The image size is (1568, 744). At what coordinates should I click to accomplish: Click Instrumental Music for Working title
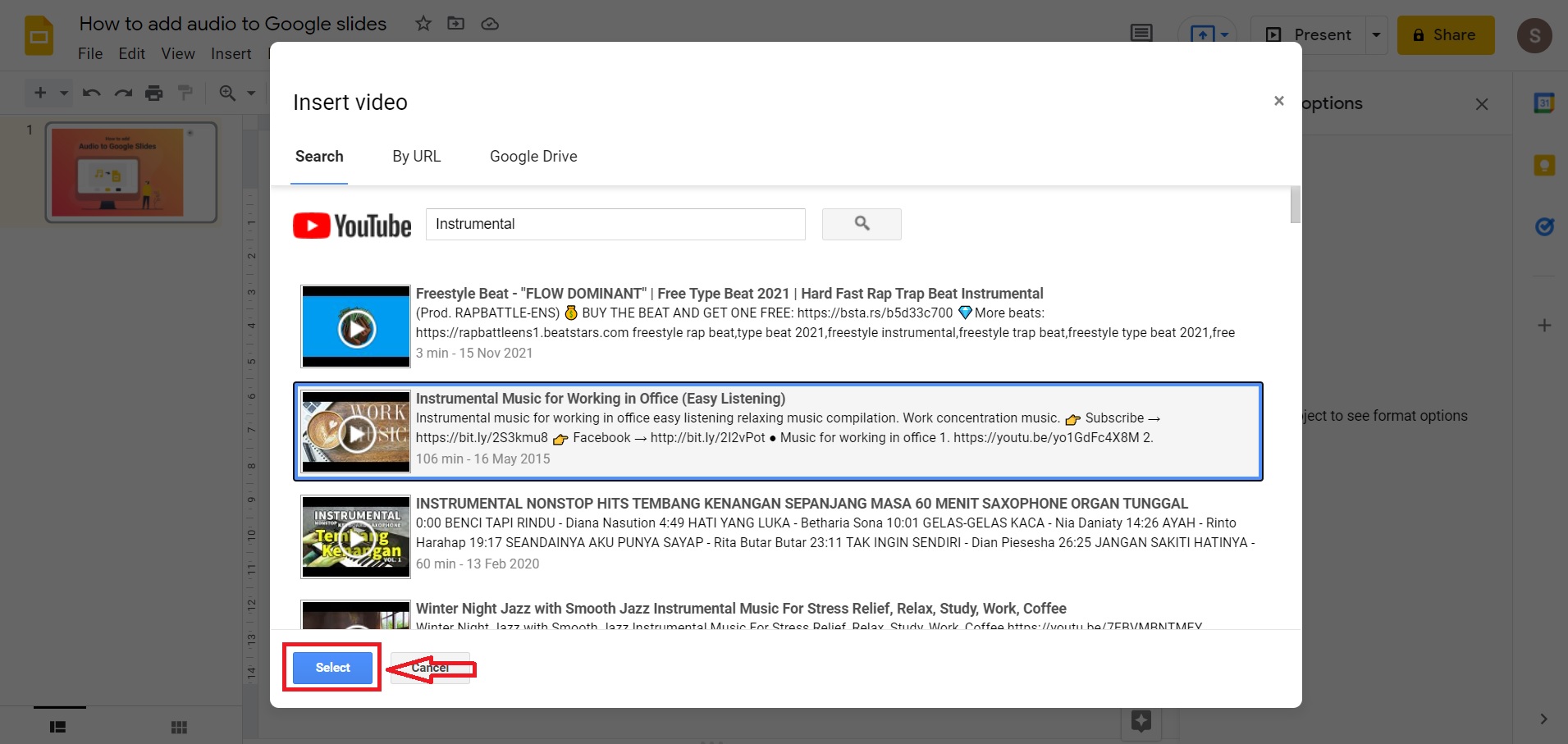point(601,399)
